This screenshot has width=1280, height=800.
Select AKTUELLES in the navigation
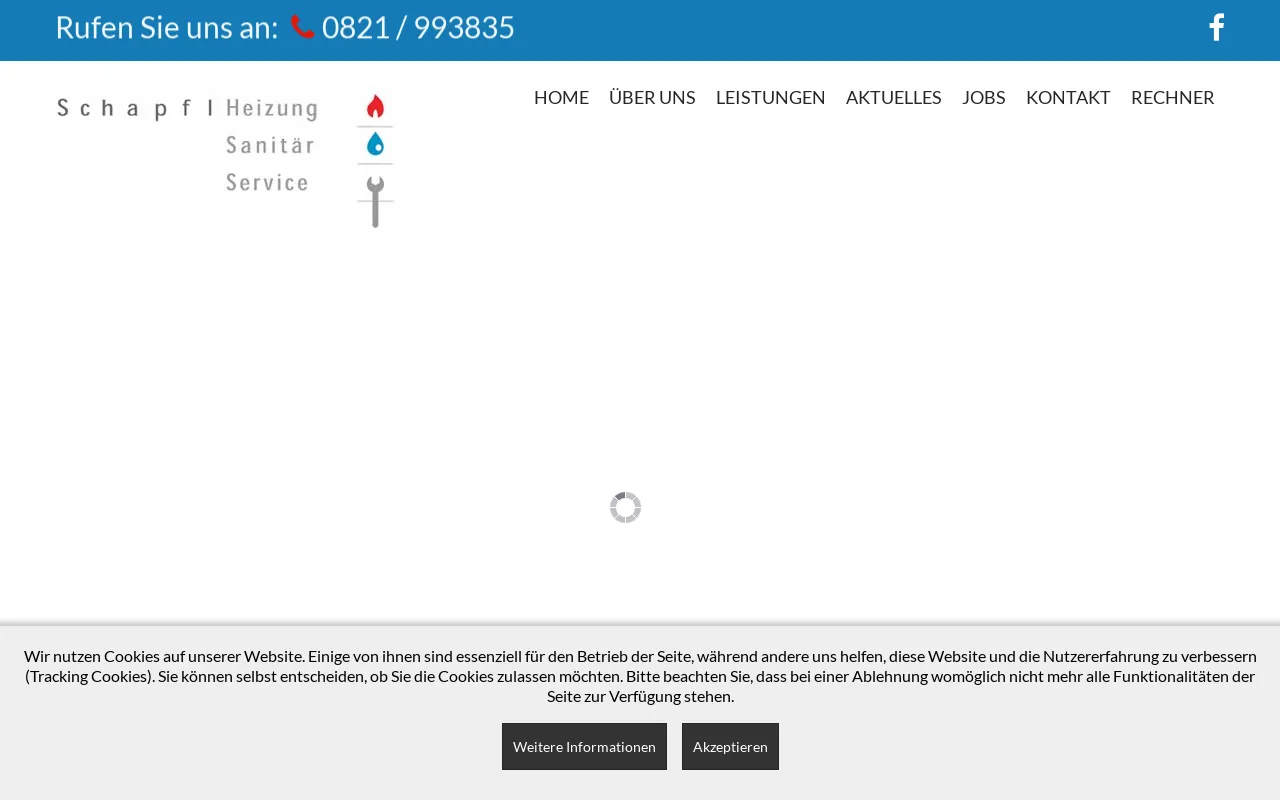point(894,97)
